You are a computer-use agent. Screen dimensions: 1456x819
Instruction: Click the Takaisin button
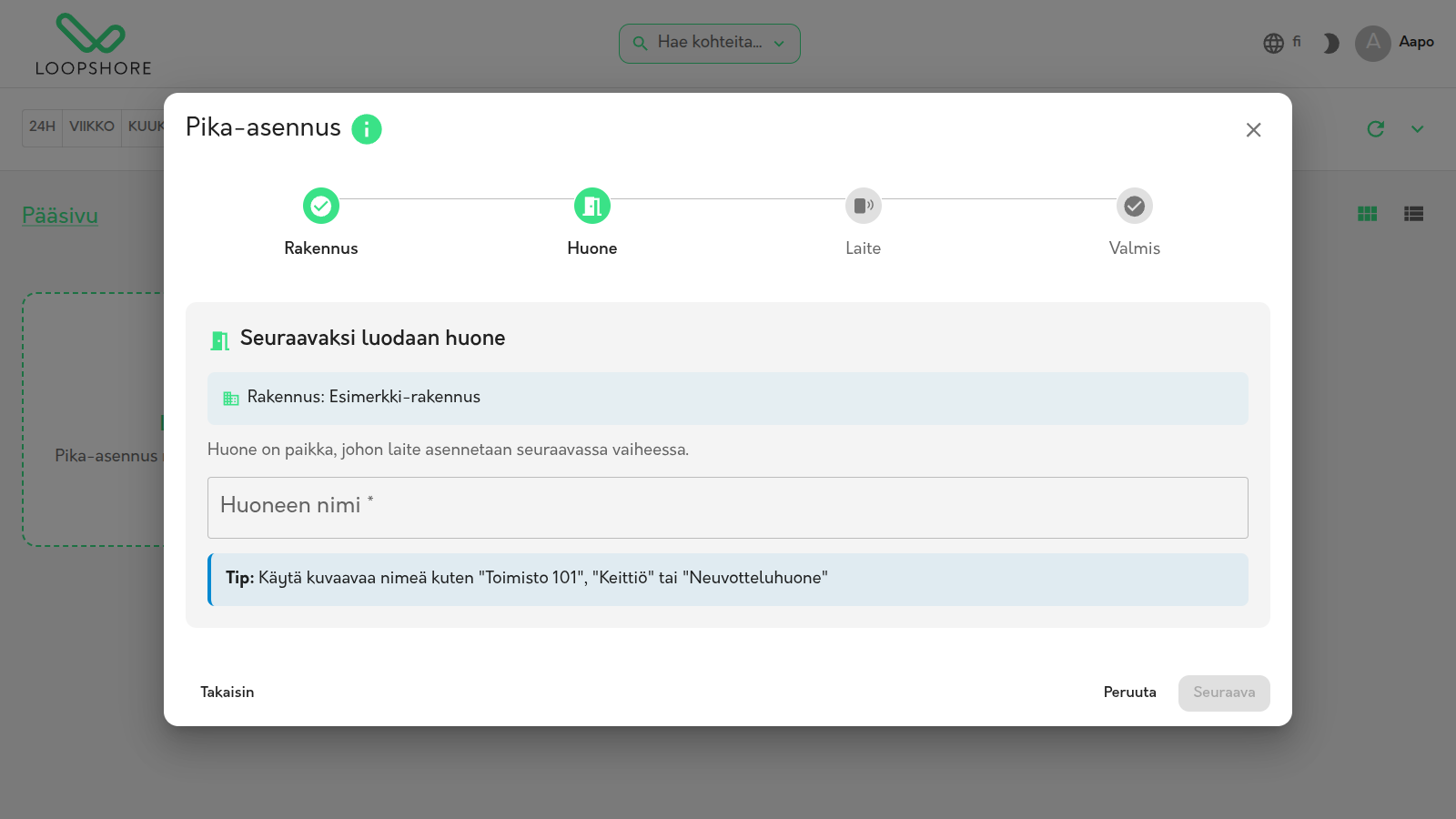(227, 693)
